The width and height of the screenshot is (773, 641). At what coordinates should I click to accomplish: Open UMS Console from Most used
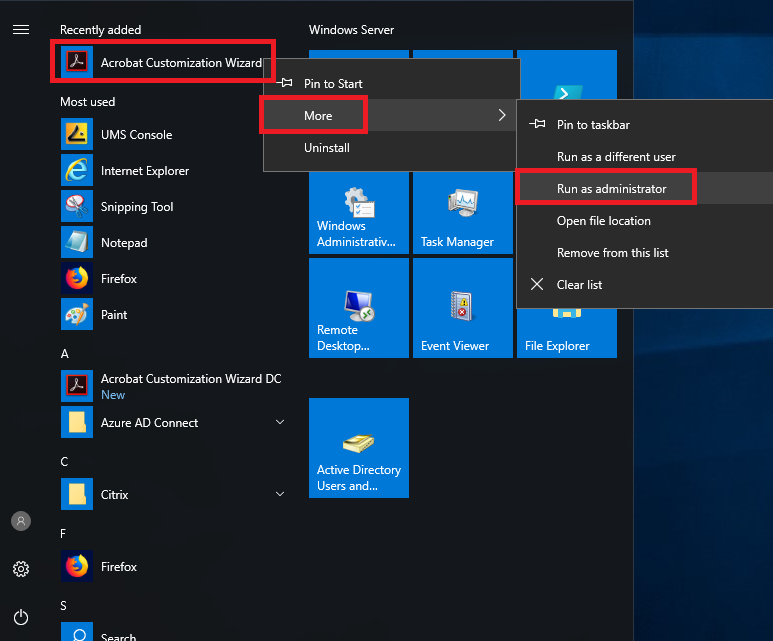(136, 135)
